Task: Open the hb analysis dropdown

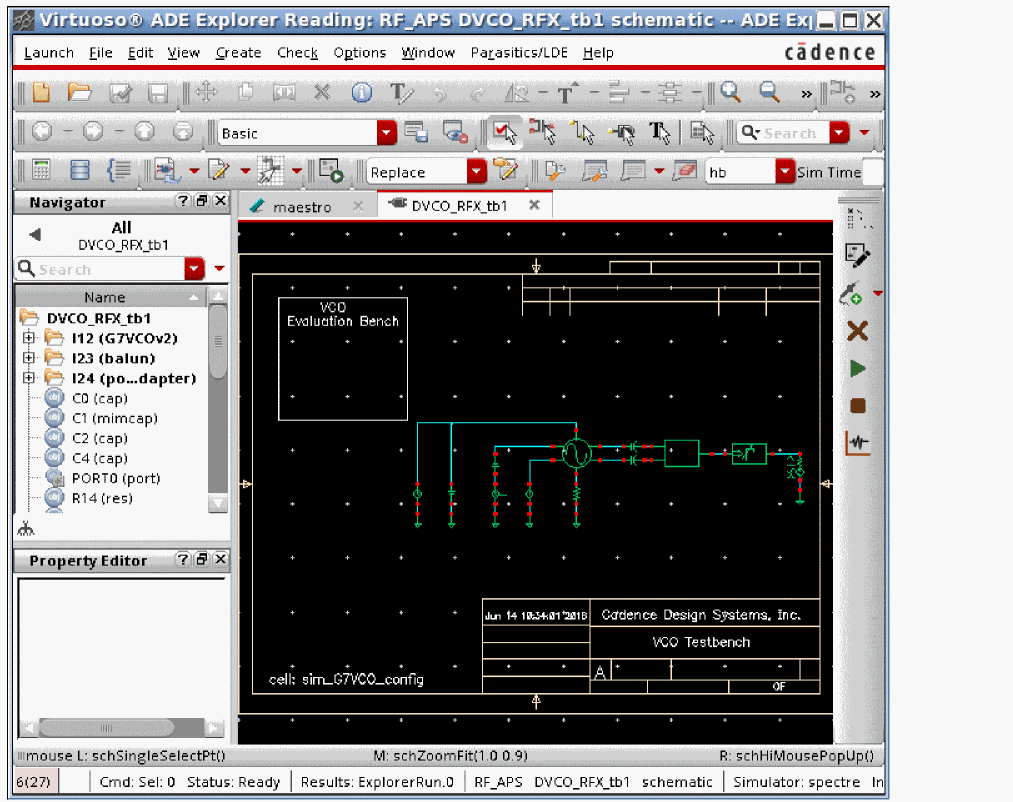Action: coord(785,172)
